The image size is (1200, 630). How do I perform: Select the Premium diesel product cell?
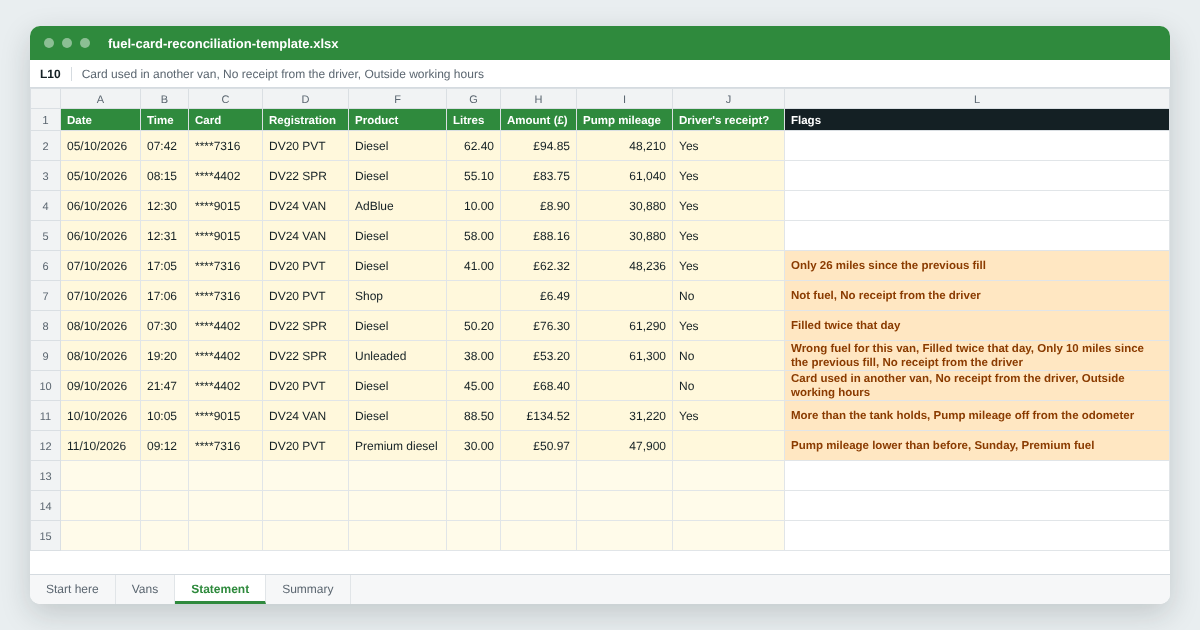(x=397, y=446)
